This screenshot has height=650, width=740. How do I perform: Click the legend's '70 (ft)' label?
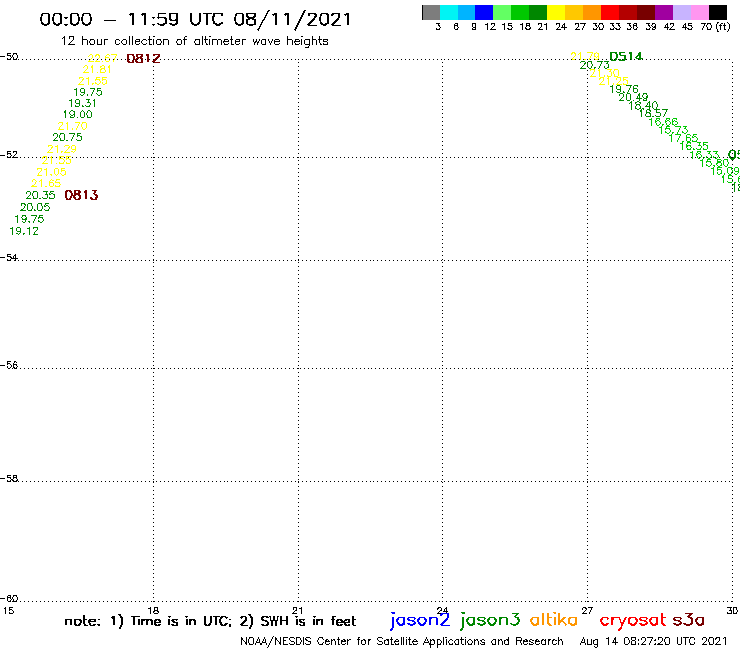(715, 27)
